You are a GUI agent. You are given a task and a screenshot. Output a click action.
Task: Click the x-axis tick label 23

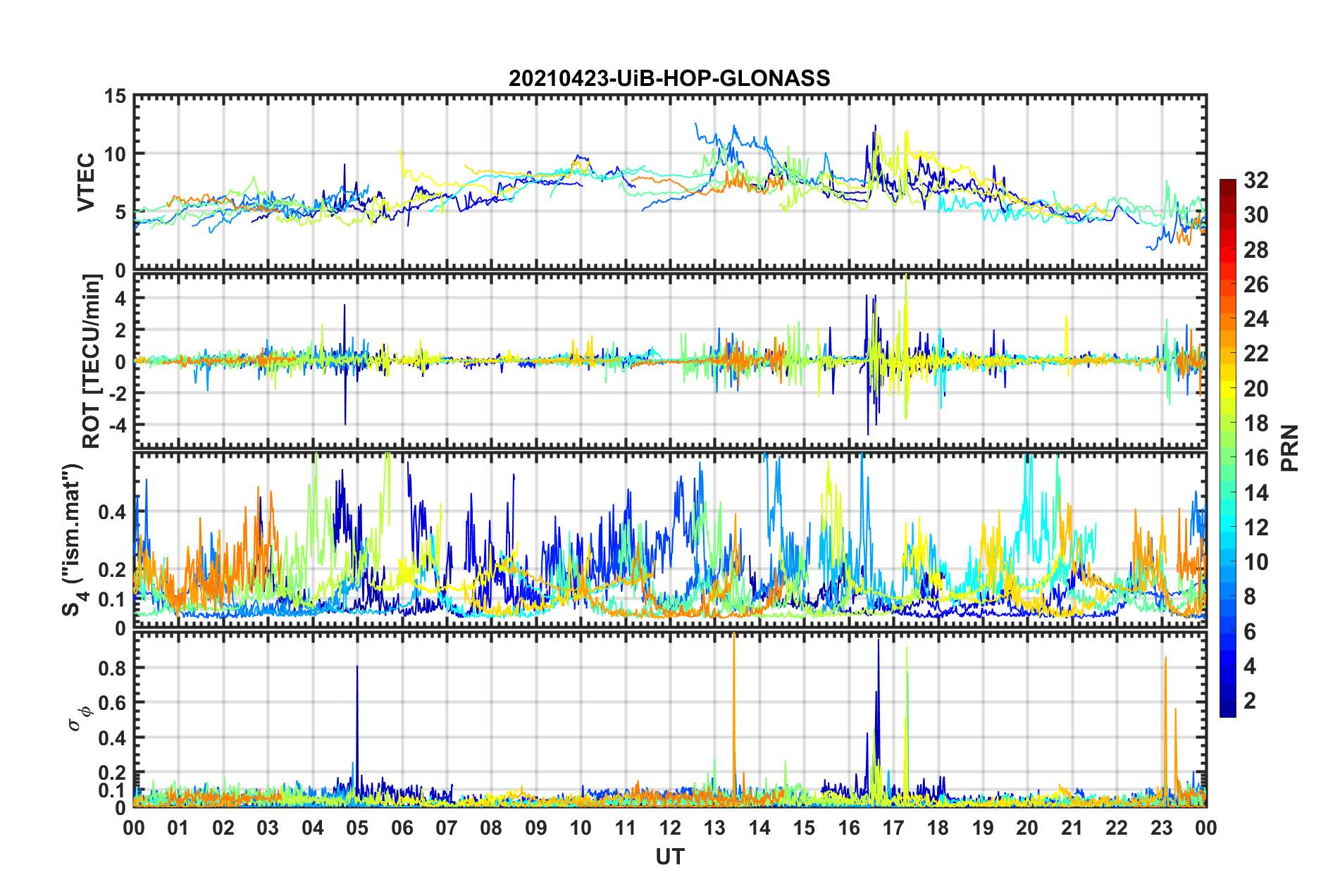[x=1162, y=828]
